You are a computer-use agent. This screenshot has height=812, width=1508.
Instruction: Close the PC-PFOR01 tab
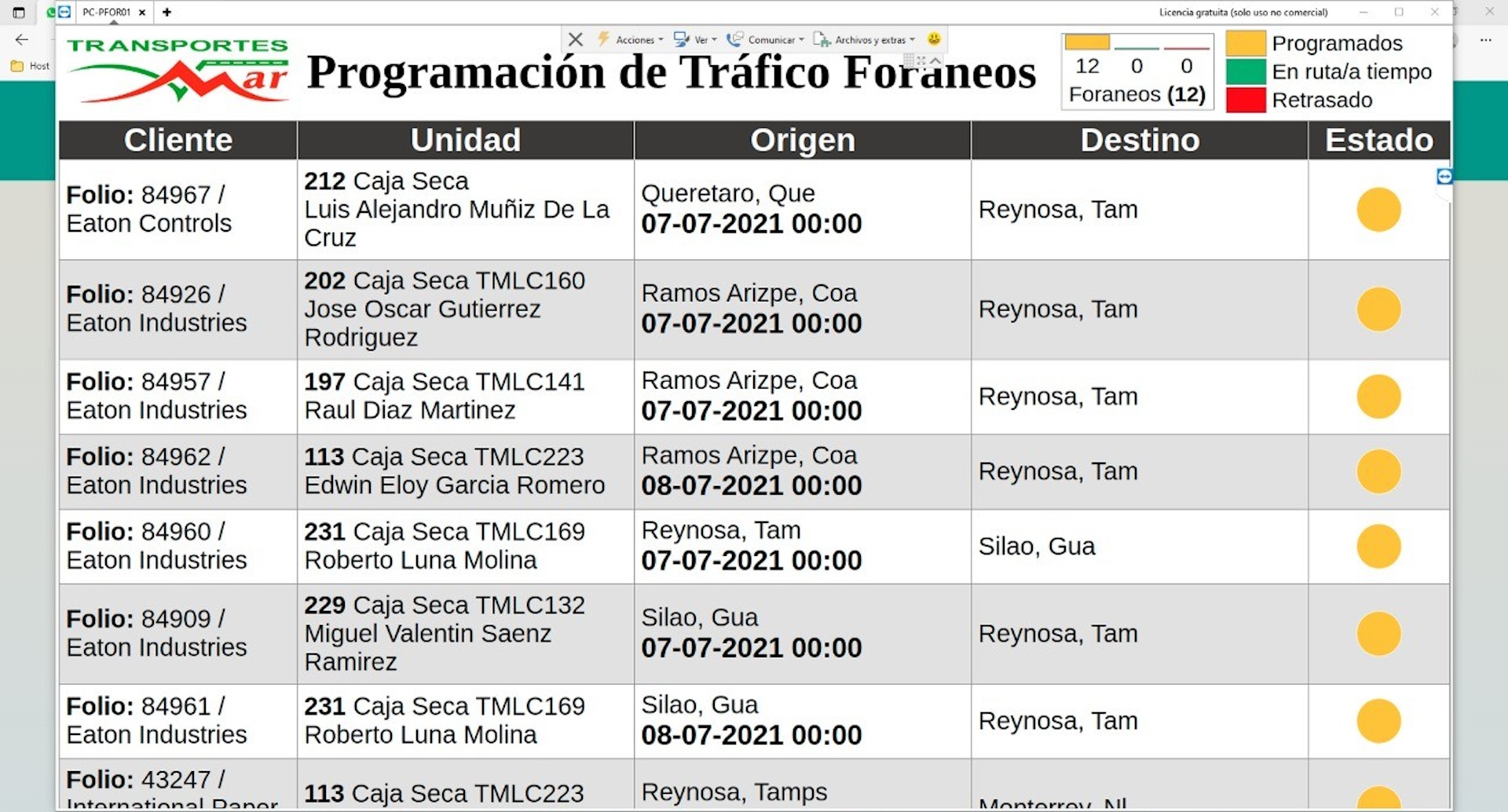[142, 12]
